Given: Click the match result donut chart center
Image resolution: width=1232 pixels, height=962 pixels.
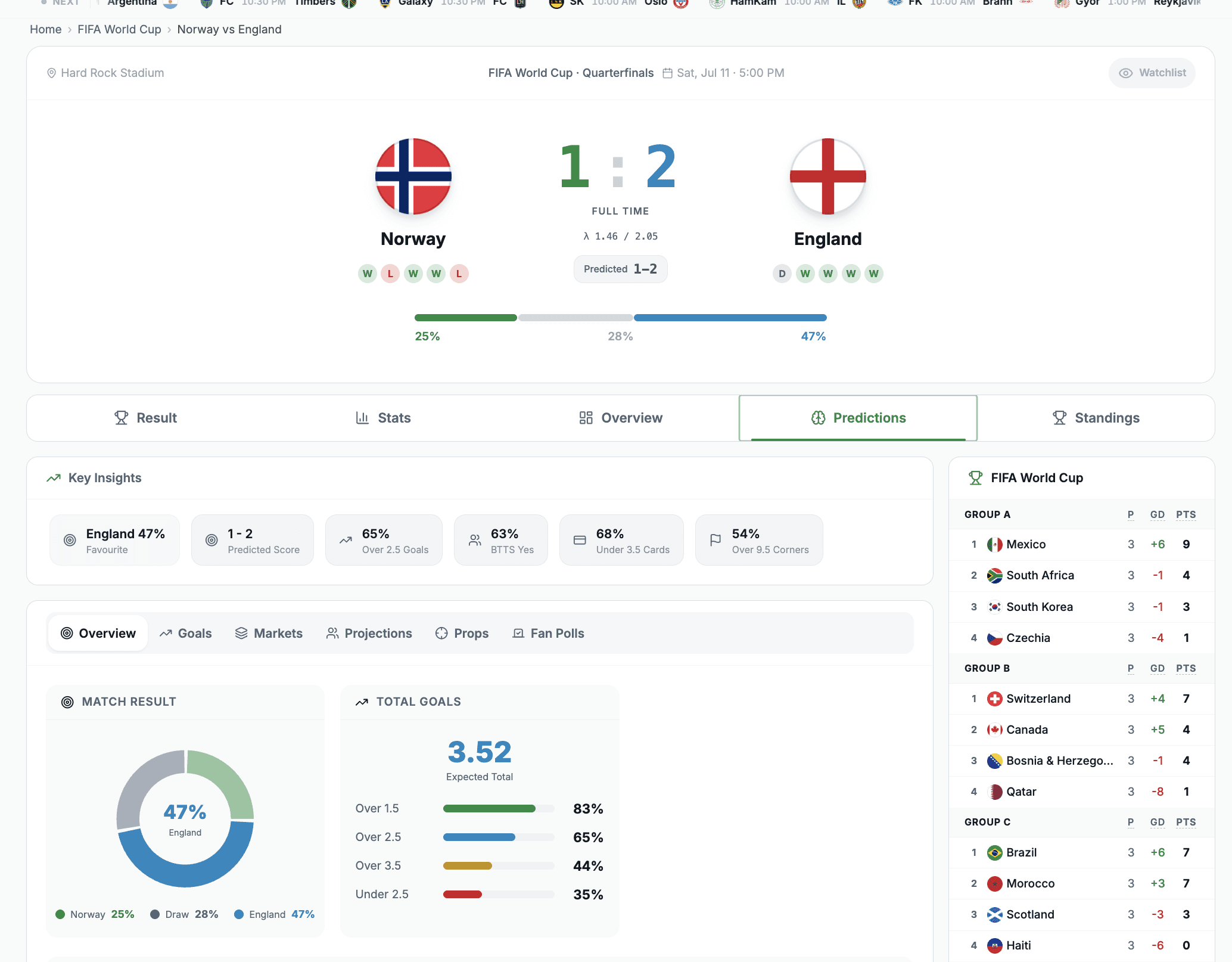Looking at the screenshot, I should pos(185,819).
